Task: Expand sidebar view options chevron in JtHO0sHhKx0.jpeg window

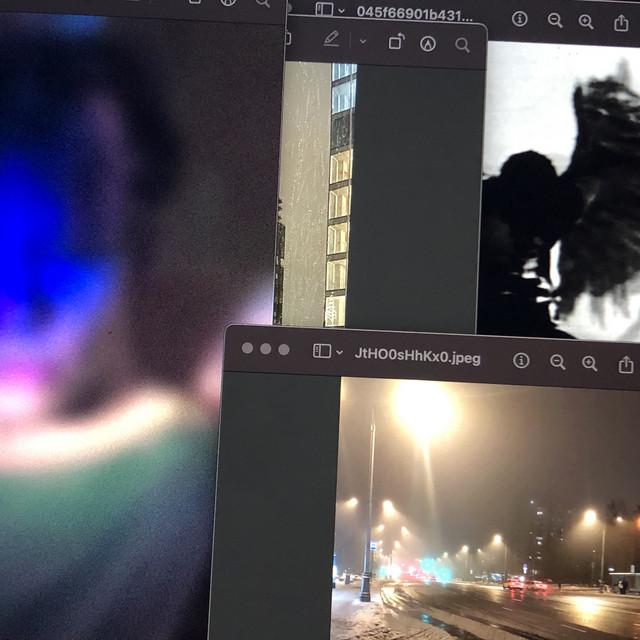Action: point(339,352)
